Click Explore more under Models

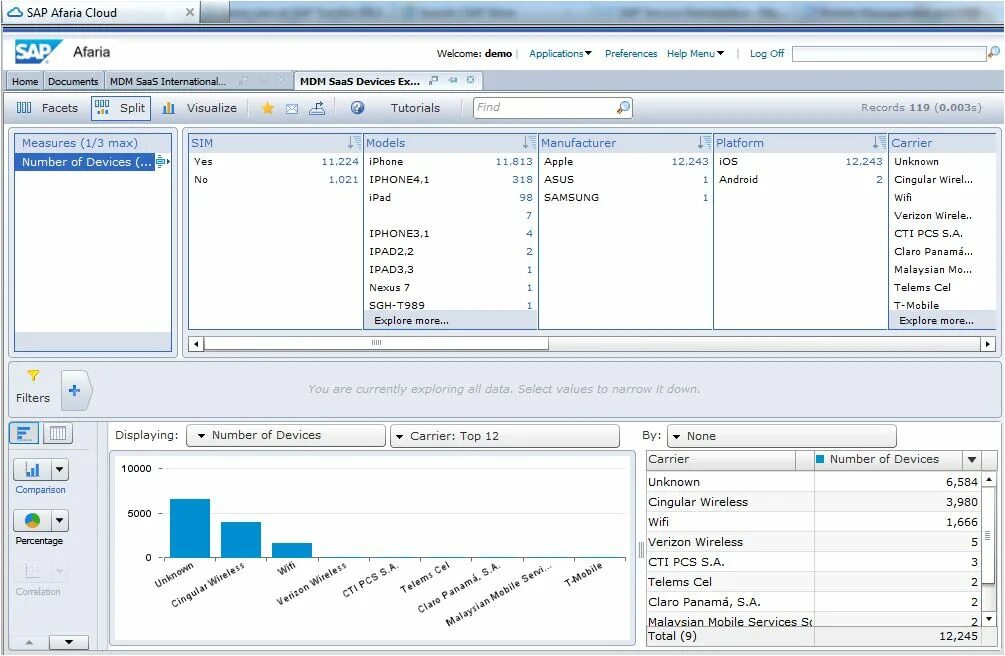click(411, 321)
